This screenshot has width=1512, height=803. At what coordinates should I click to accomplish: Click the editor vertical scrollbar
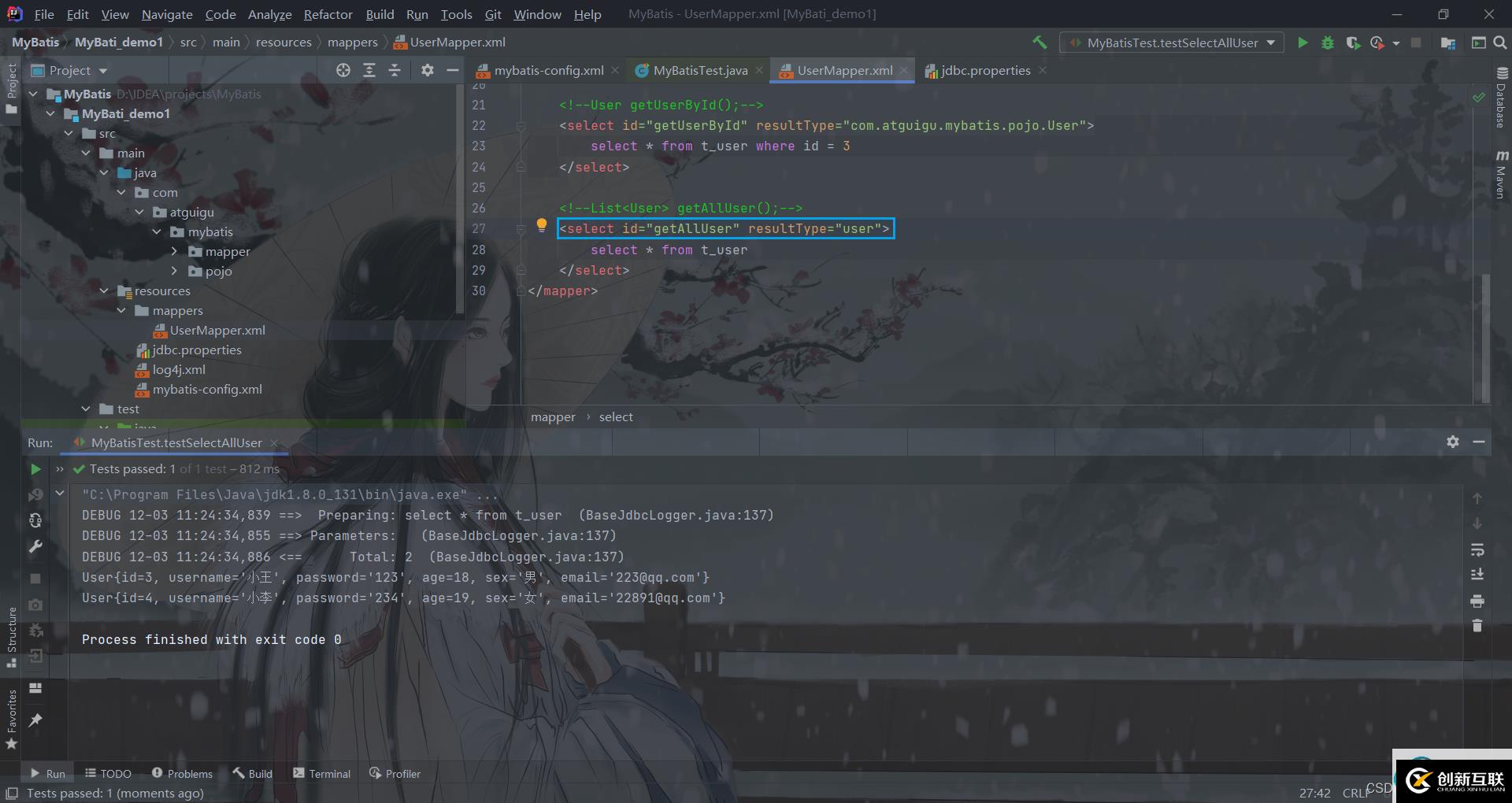click(1485, 339)
